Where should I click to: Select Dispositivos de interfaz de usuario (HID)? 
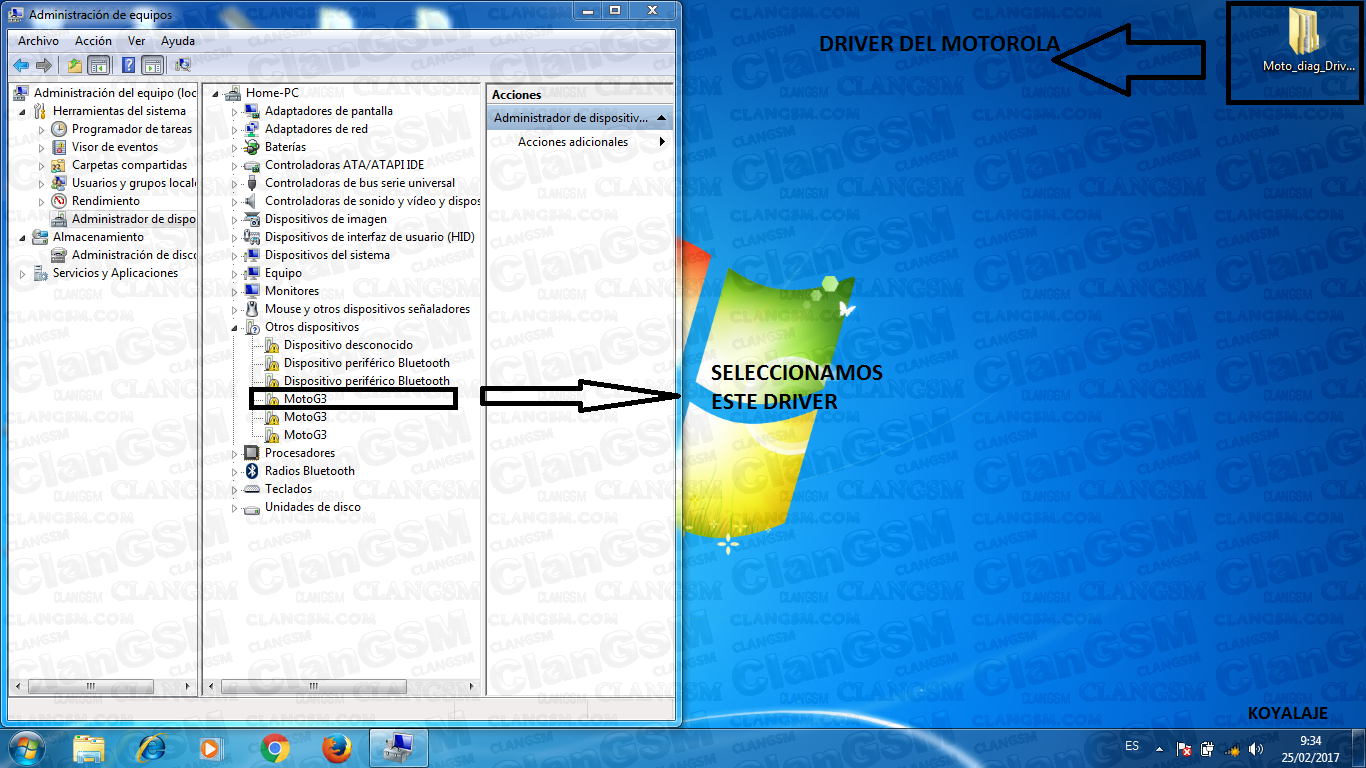[x=369, y=237]
